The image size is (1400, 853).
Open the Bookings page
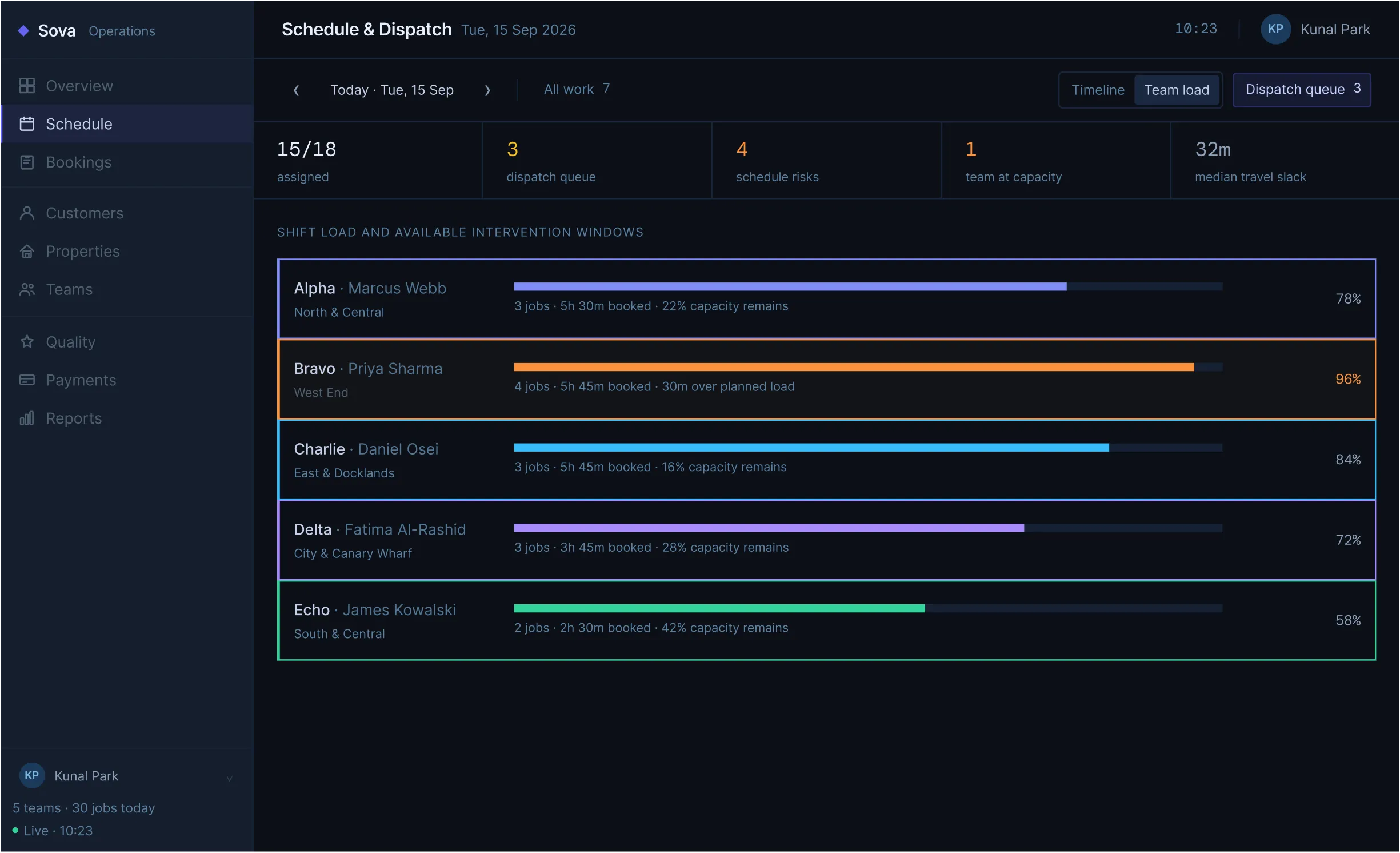click(x=127, y=162)
